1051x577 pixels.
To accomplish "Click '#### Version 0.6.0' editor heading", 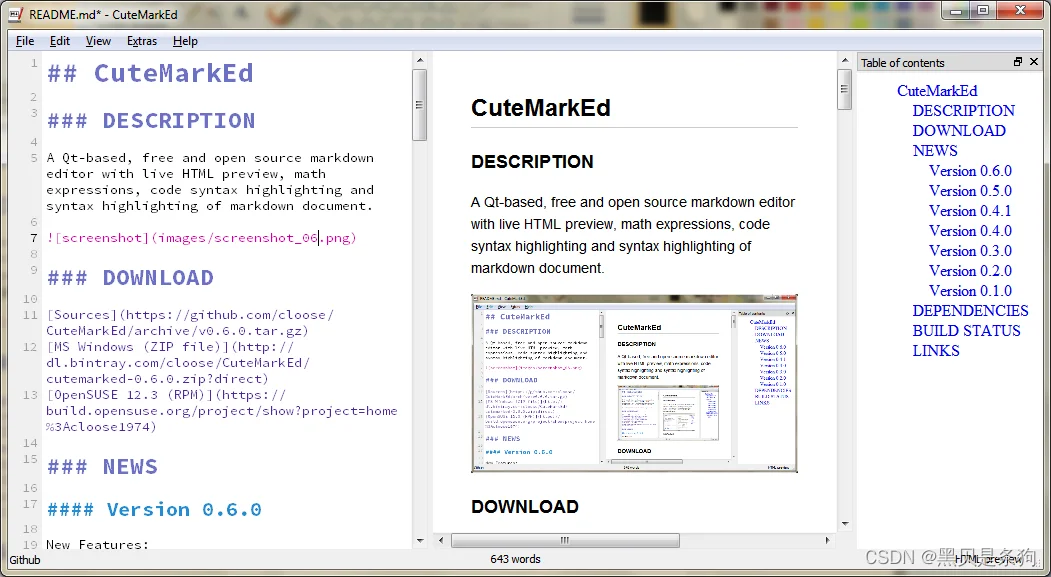I will pyautogui.click(x=154, y=509).
